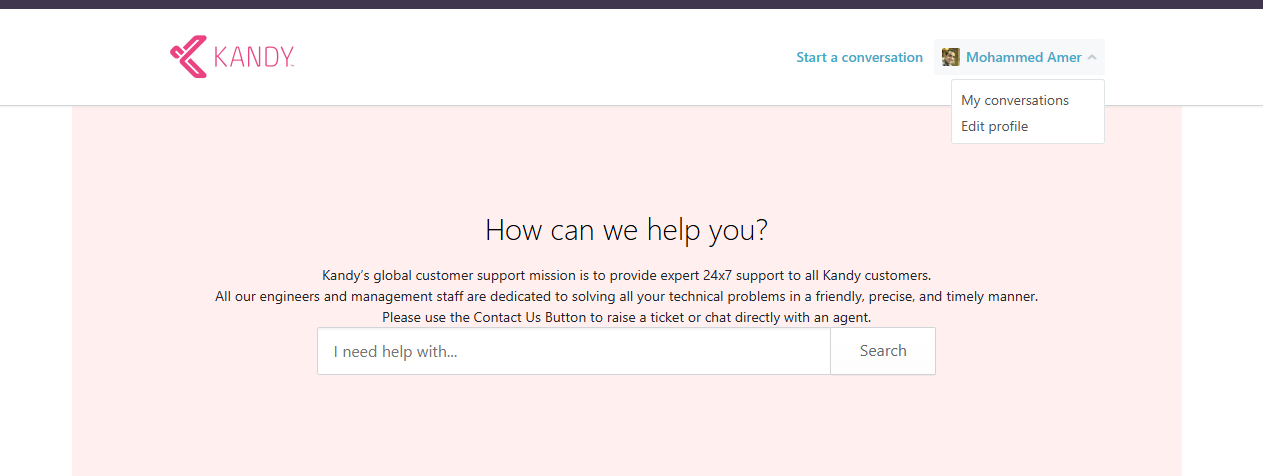Screen dimensions: 1263x476
Task: Click the 'Please use the Contact Us Button' line
Action: click(626, 317)
